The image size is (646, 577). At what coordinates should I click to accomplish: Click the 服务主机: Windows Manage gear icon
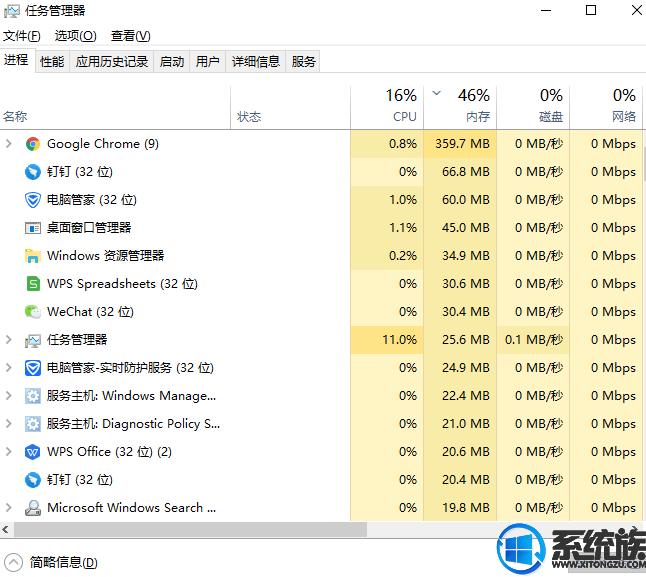point(33,396)
